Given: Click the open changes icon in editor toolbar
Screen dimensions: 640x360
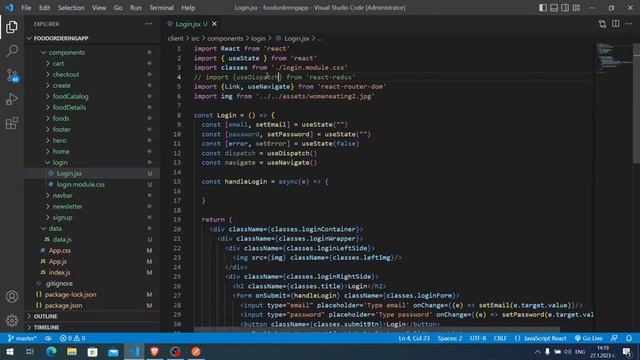Looking at the screenshot, I should tap(602, 24).
